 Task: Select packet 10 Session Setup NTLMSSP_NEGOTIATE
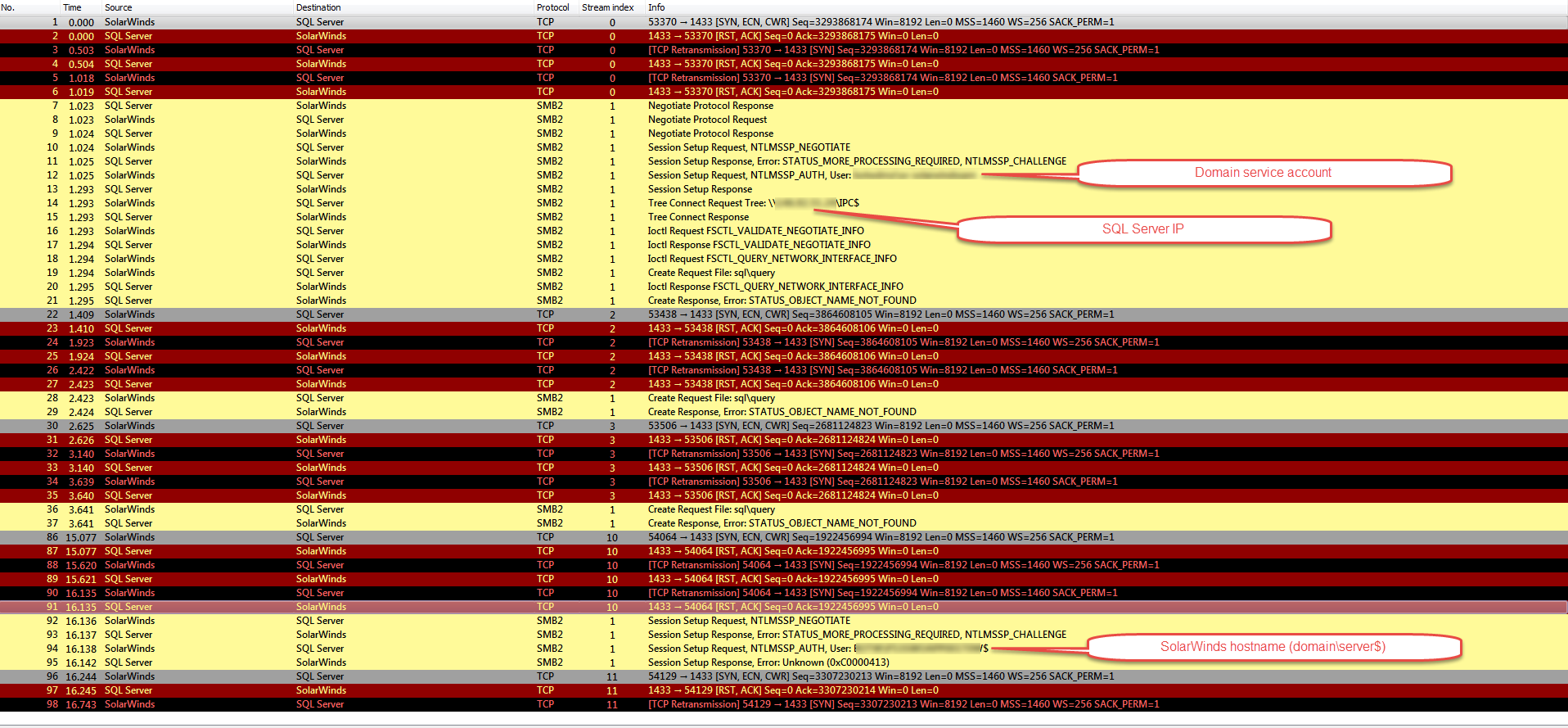point(784,147)
